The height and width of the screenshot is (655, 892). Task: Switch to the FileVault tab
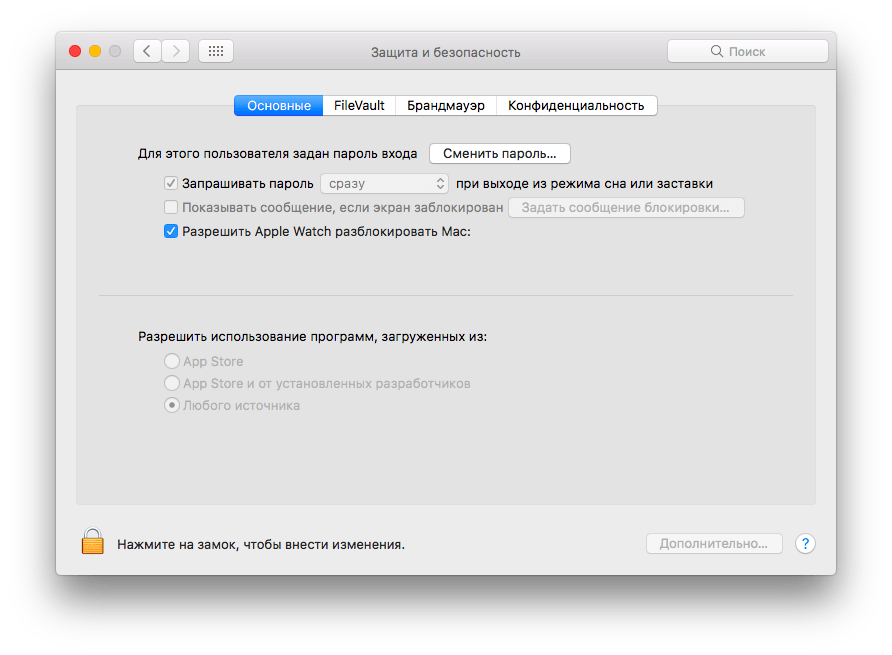coord(359,106)
